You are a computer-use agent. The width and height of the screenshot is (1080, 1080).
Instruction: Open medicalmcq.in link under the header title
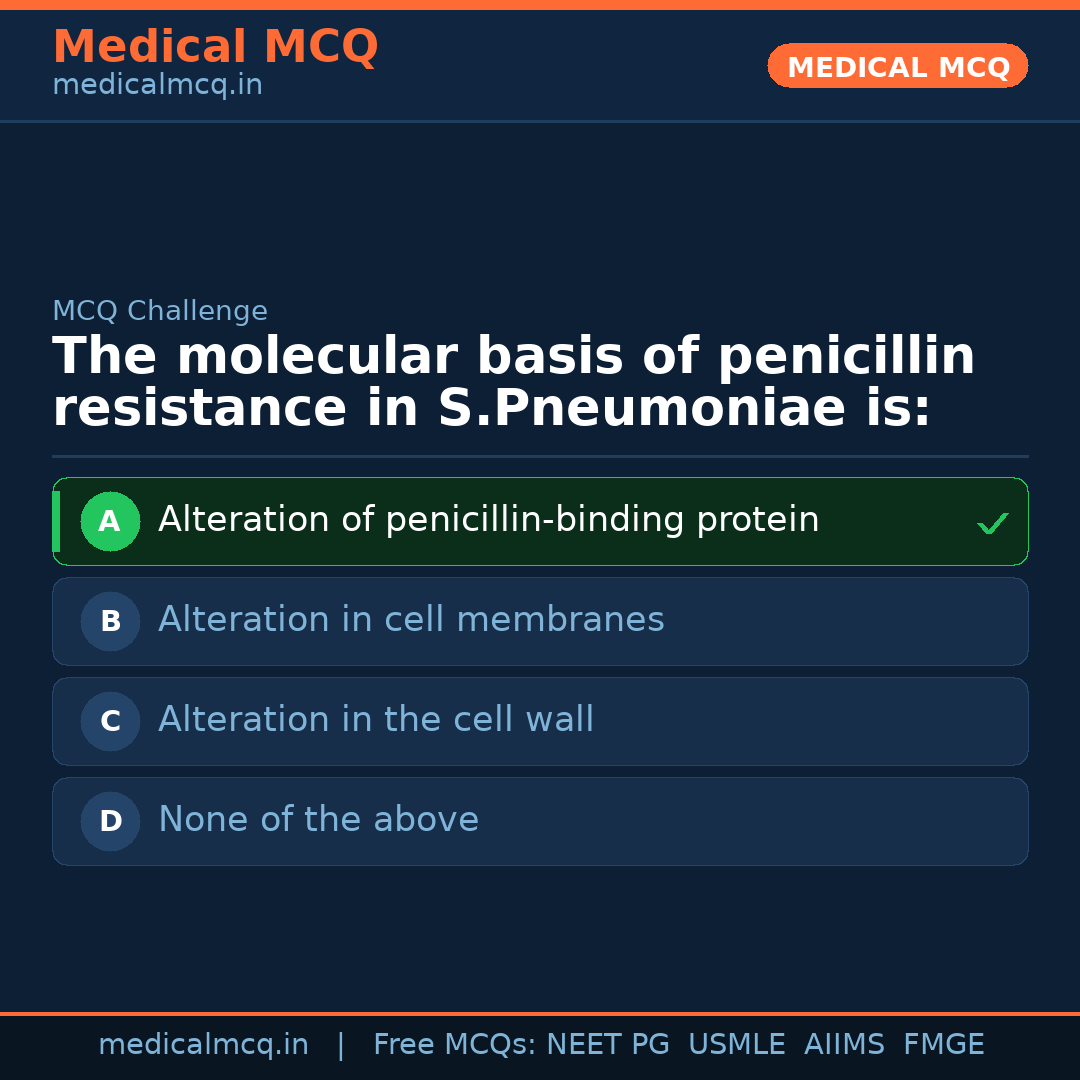[157, 85]
